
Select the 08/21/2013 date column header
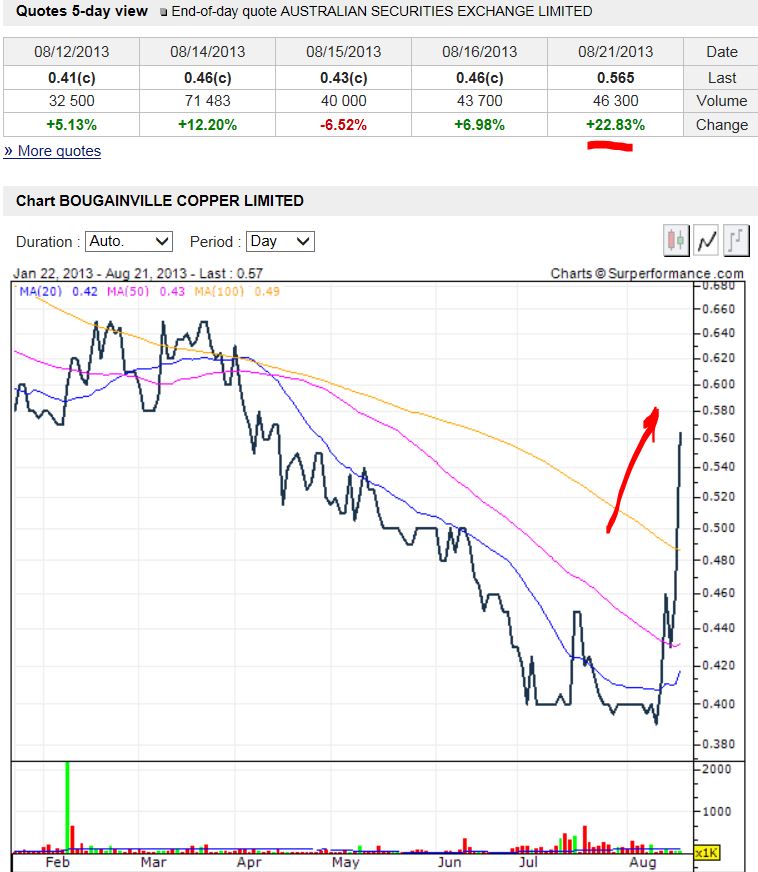(x=616, y=52)
